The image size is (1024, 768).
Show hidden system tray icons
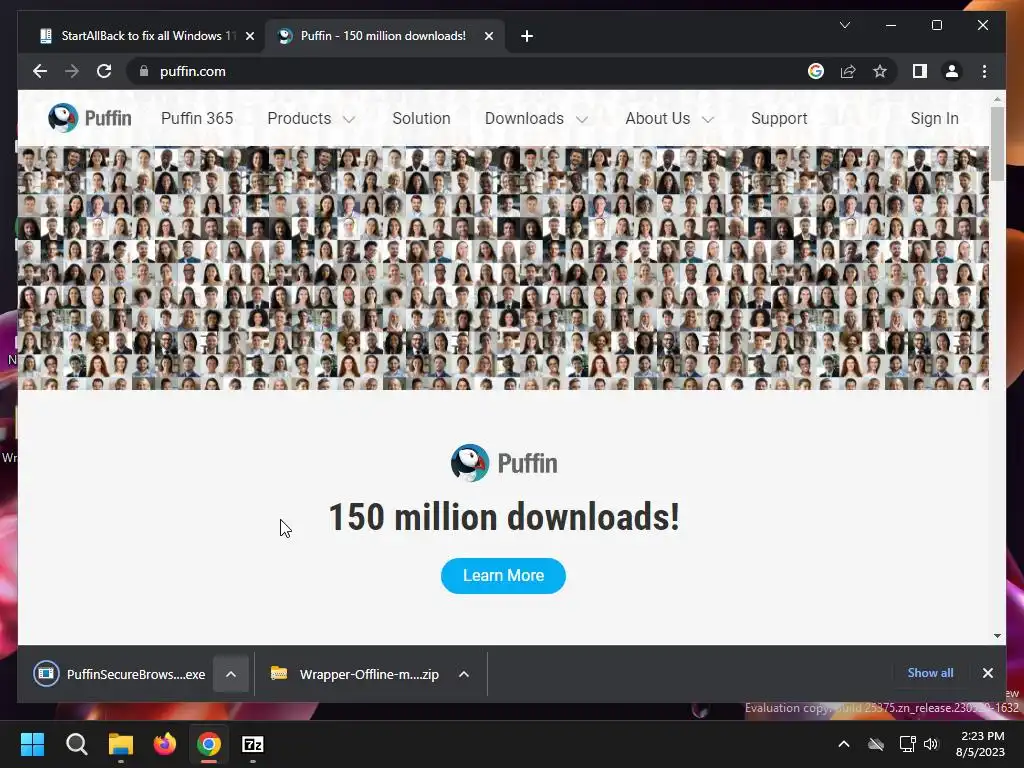[844, 744]
